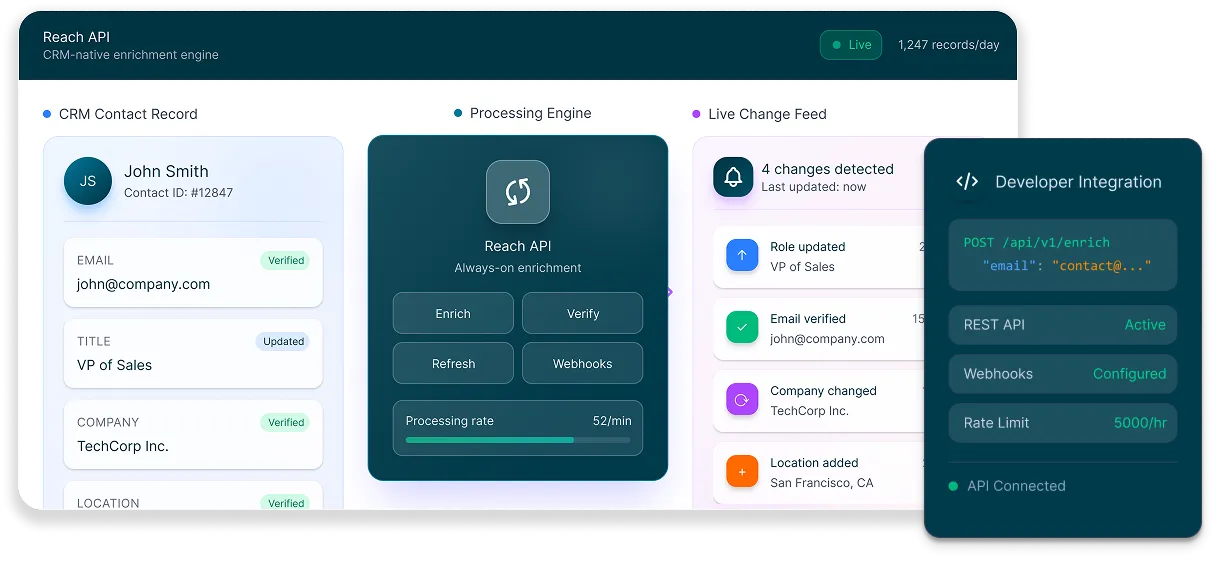Image resolution: width=1220 pixels, height=564 pixels.
Task: Click the green API Connected status dot
Action: (x=953, y=486)
